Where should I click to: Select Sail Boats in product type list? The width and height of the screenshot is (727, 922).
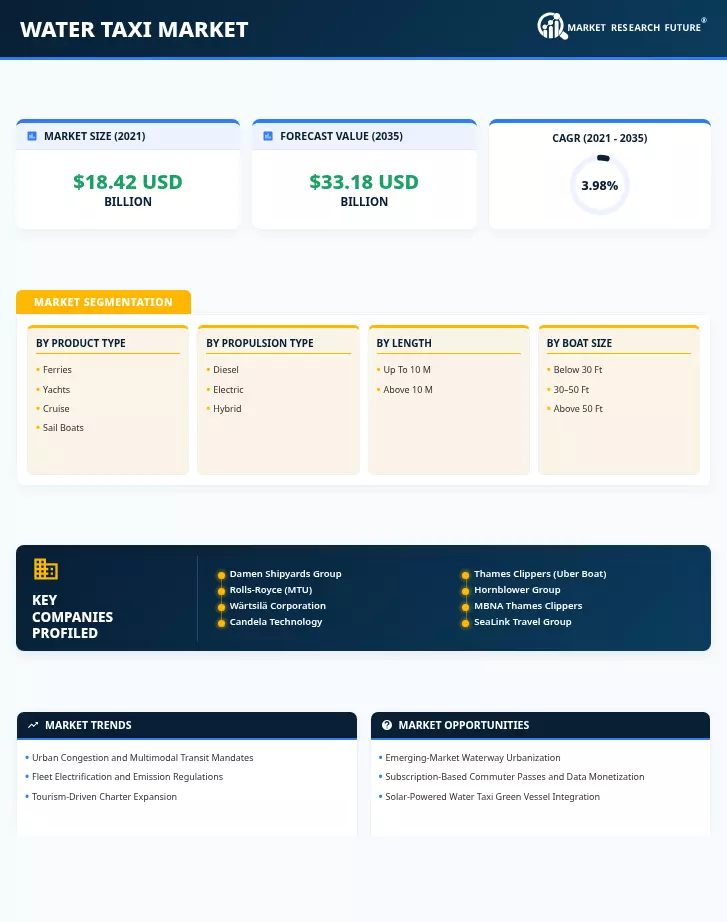pyautogui.click(x=63, y=427)
